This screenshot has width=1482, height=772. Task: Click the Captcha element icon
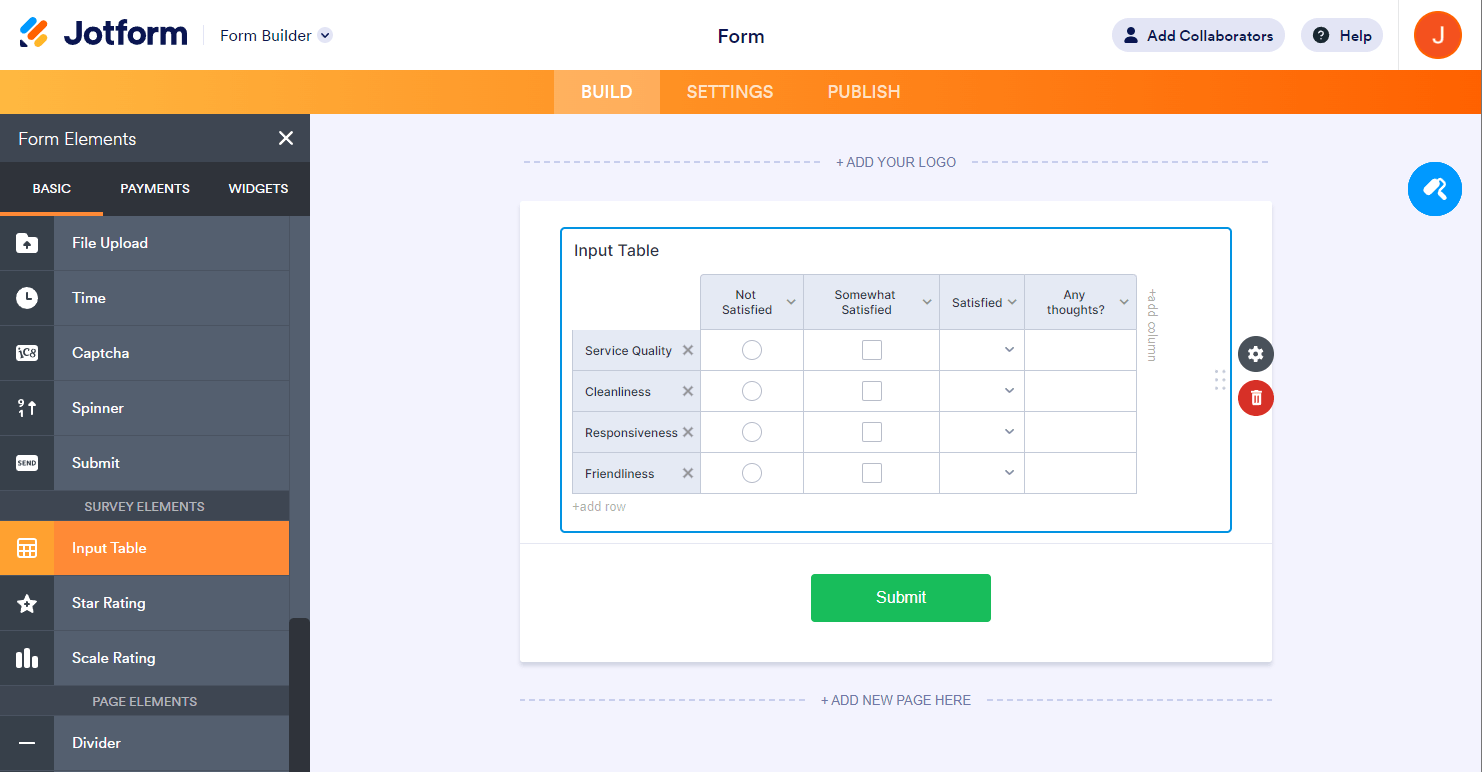(27, 353)
